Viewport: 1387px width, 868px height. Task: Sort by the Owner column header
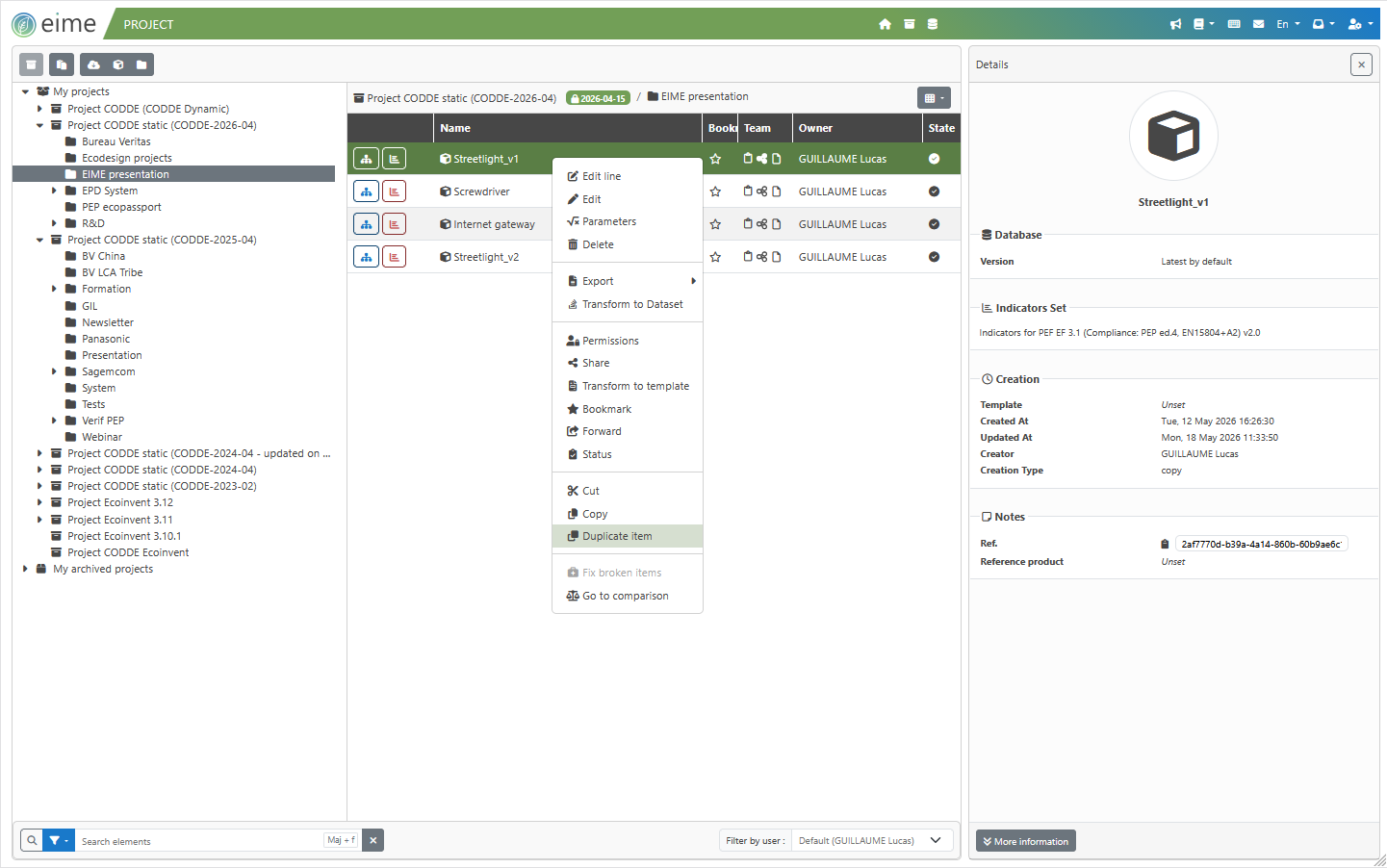pyautogui.click(x=857, y=128)
